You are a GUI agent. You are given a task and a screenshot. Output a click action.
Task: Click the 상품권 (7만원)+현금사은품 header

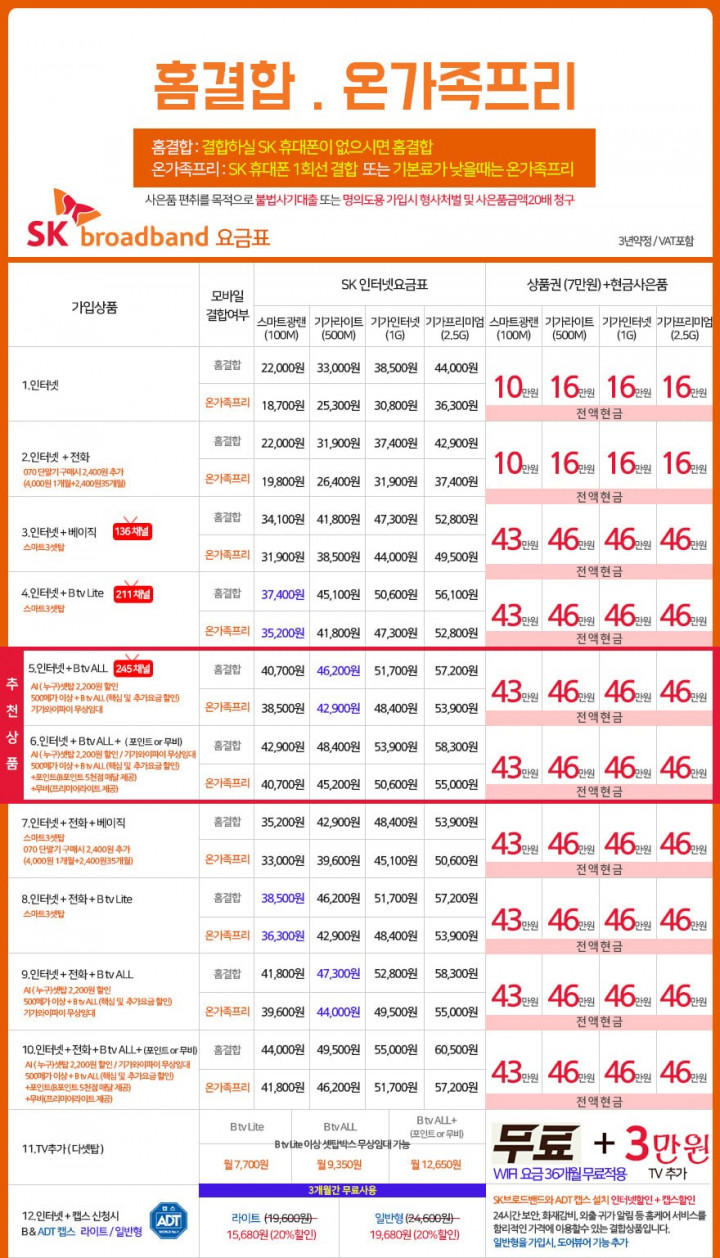(597, 284)
